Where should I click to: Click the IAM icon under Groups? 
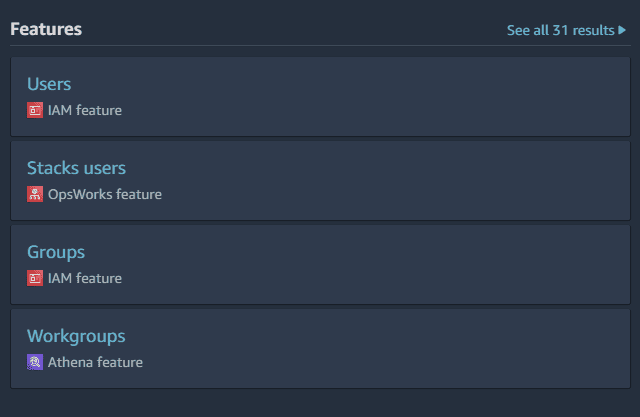click(x=35, y=278)
